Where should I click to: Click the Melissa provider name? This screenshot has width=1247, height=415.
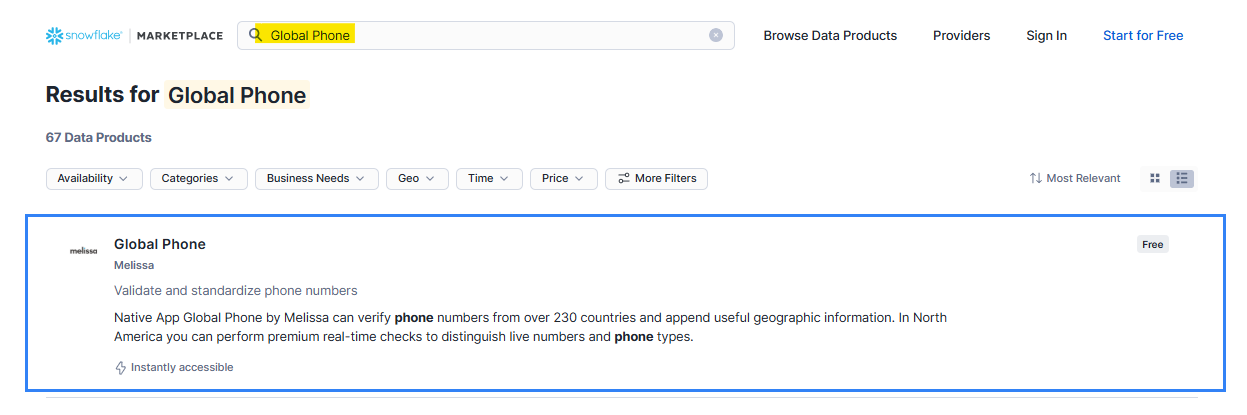pyautogui.click(x=134, y=265)
